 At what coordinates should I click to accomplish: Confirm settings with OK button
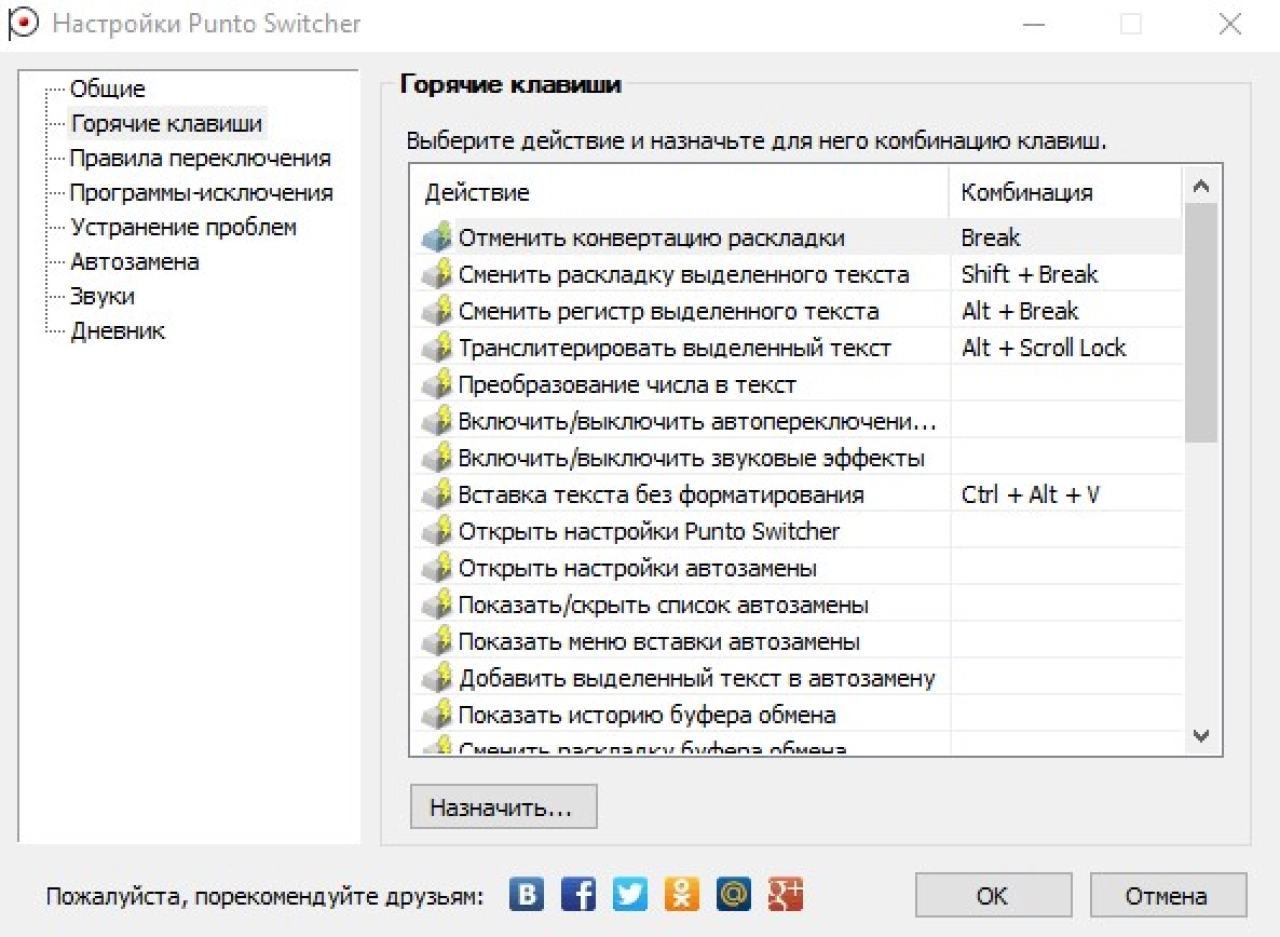coord(993,896)
